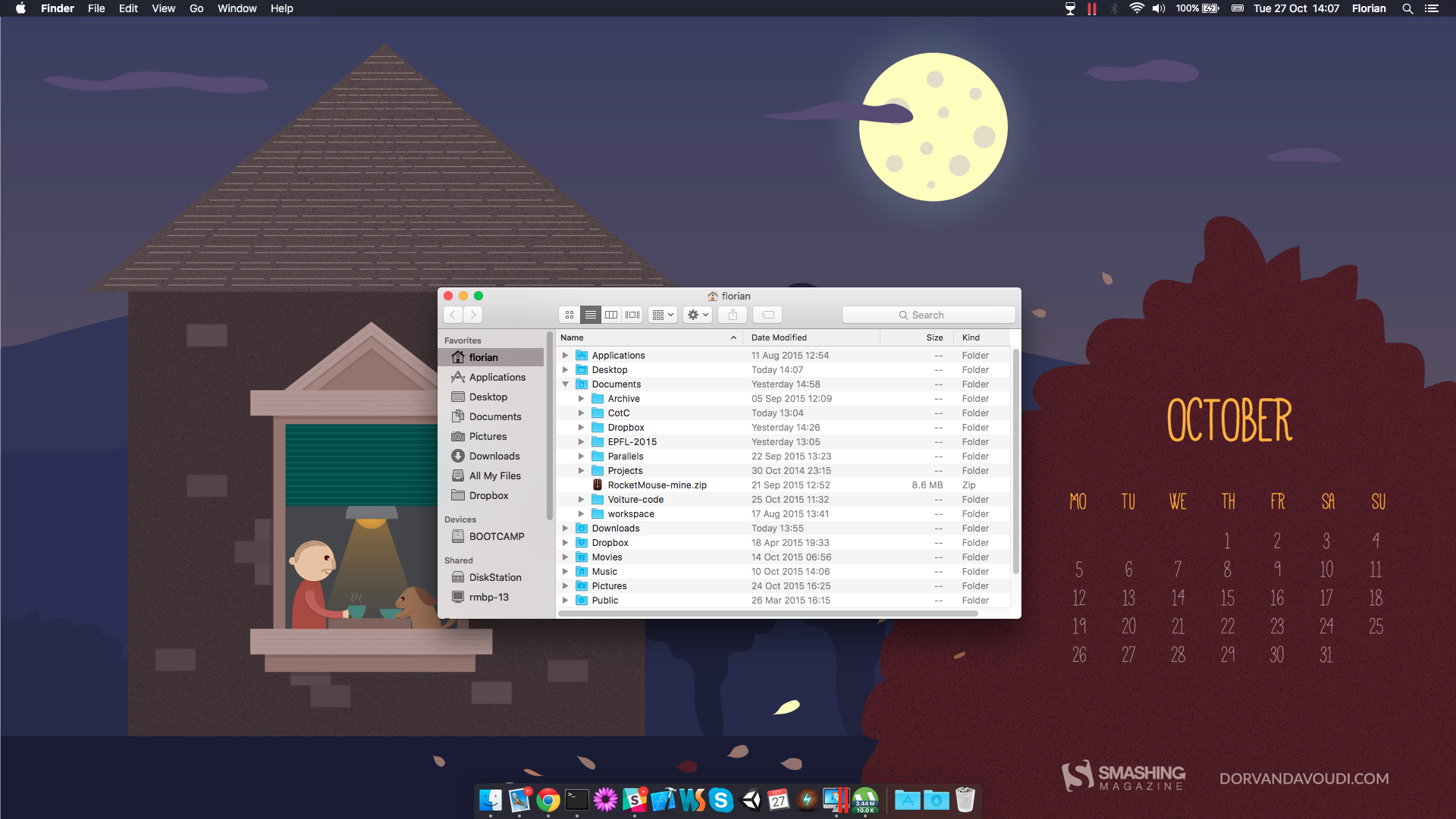Open Terminal from the Dock

point(577,800)
